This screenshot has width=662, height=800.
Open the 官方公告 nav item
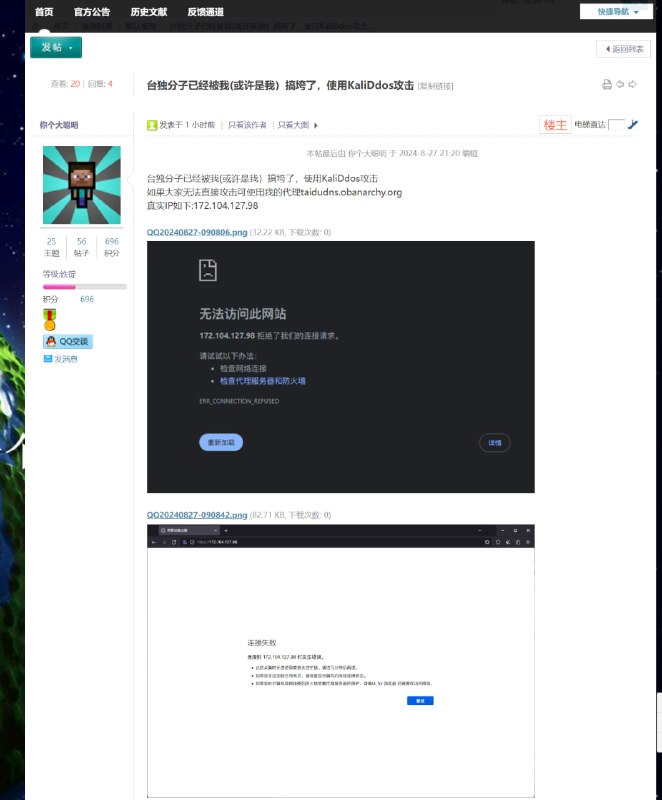click(92, 11)
